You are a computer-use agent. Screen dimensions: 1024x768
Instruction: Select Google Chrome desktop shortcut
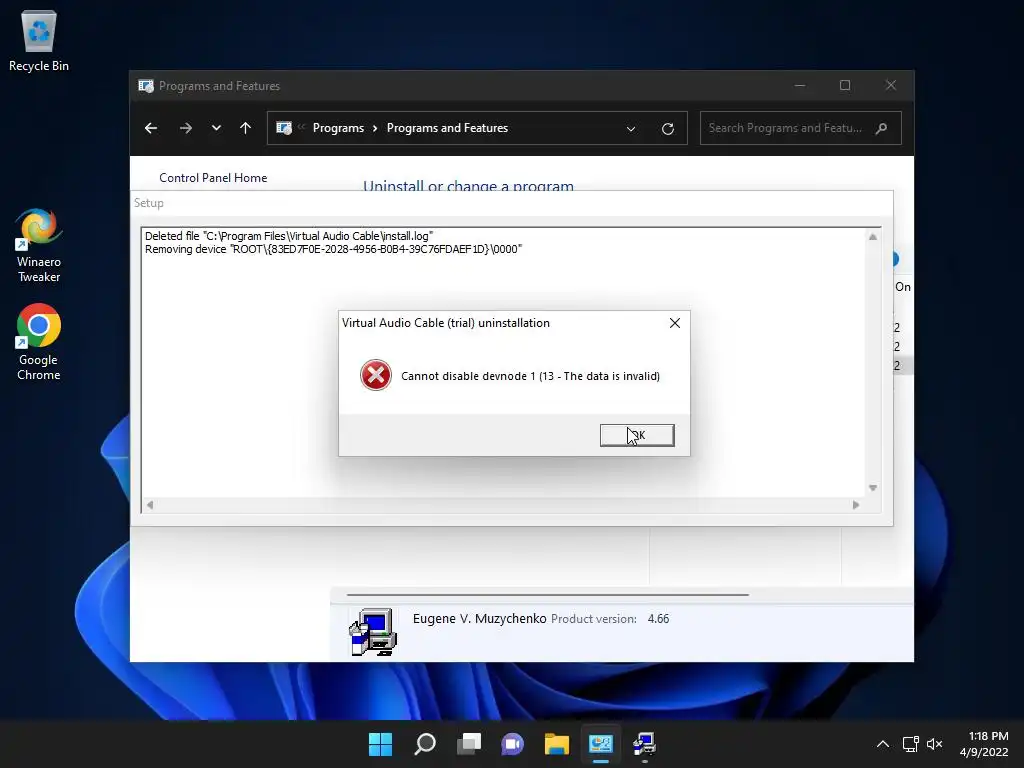tap(39, 342)
